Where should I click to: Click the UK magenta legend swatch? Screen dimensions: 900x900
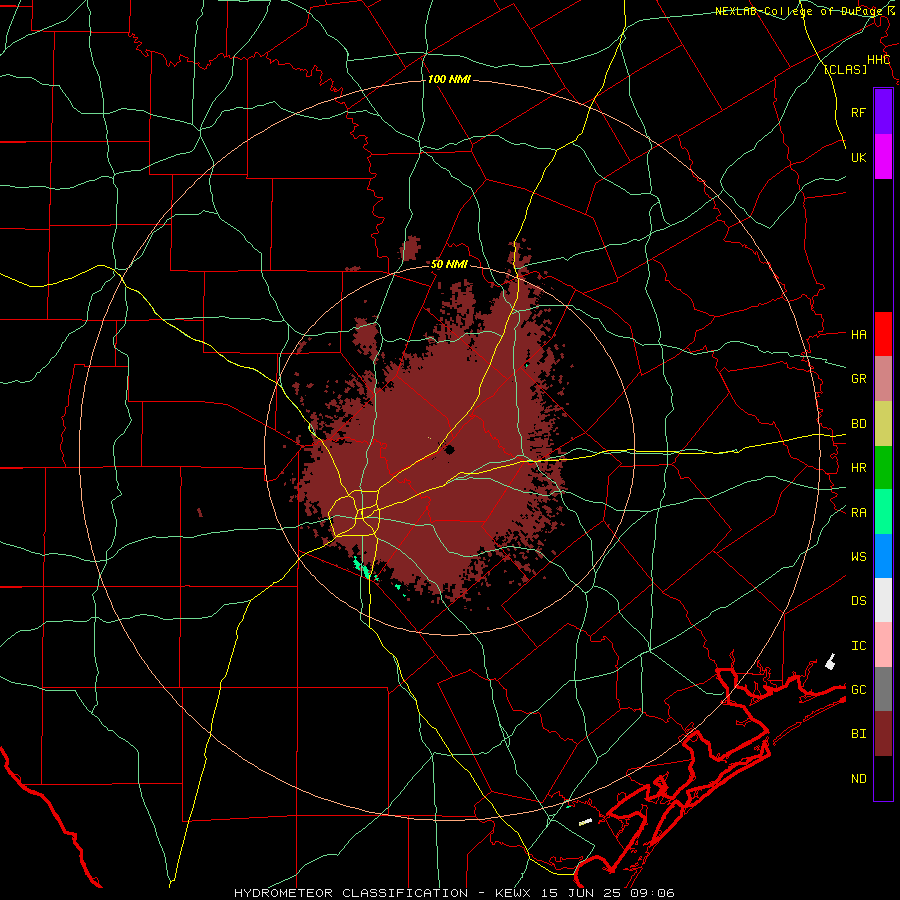pyautogui.click(x=883, y=157)
